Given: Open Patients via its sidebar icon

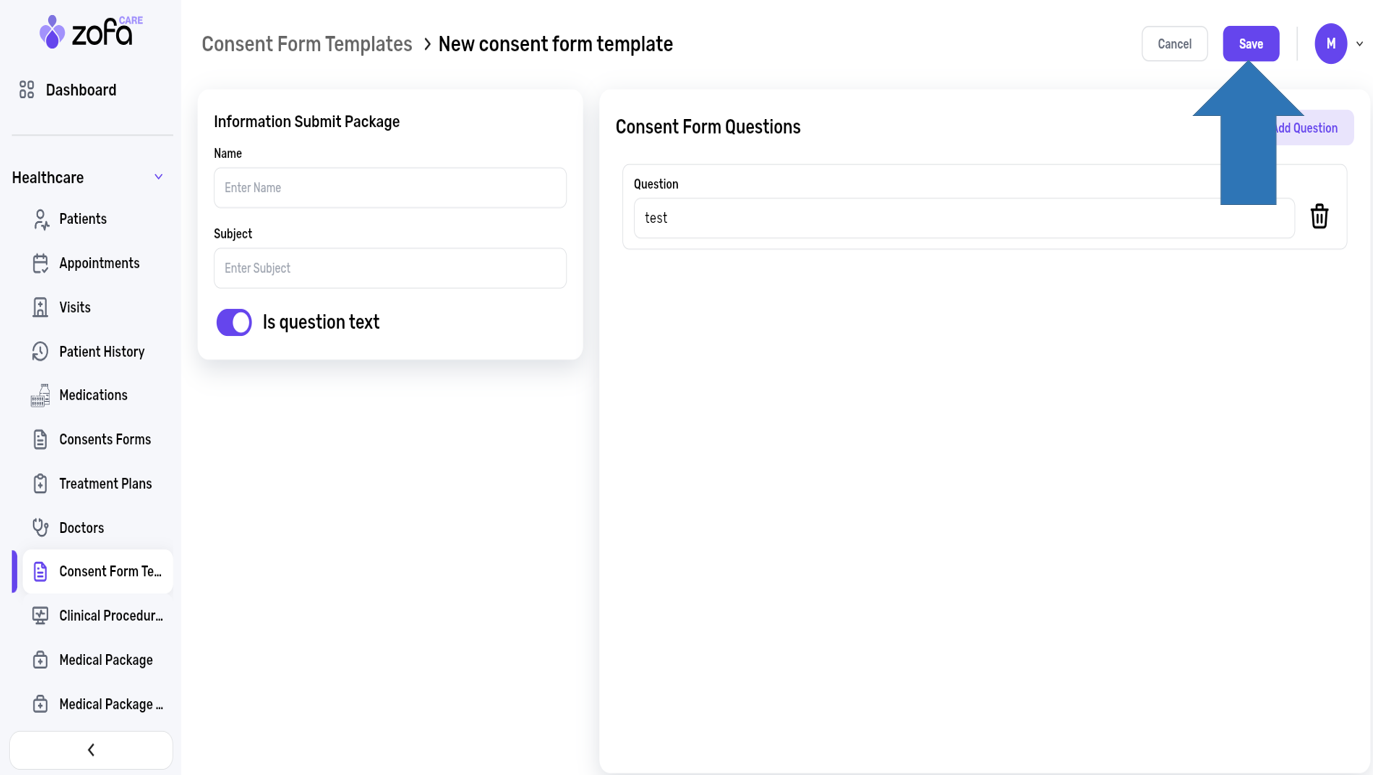Looking at the screenshot, I should [x=40, y=219].
